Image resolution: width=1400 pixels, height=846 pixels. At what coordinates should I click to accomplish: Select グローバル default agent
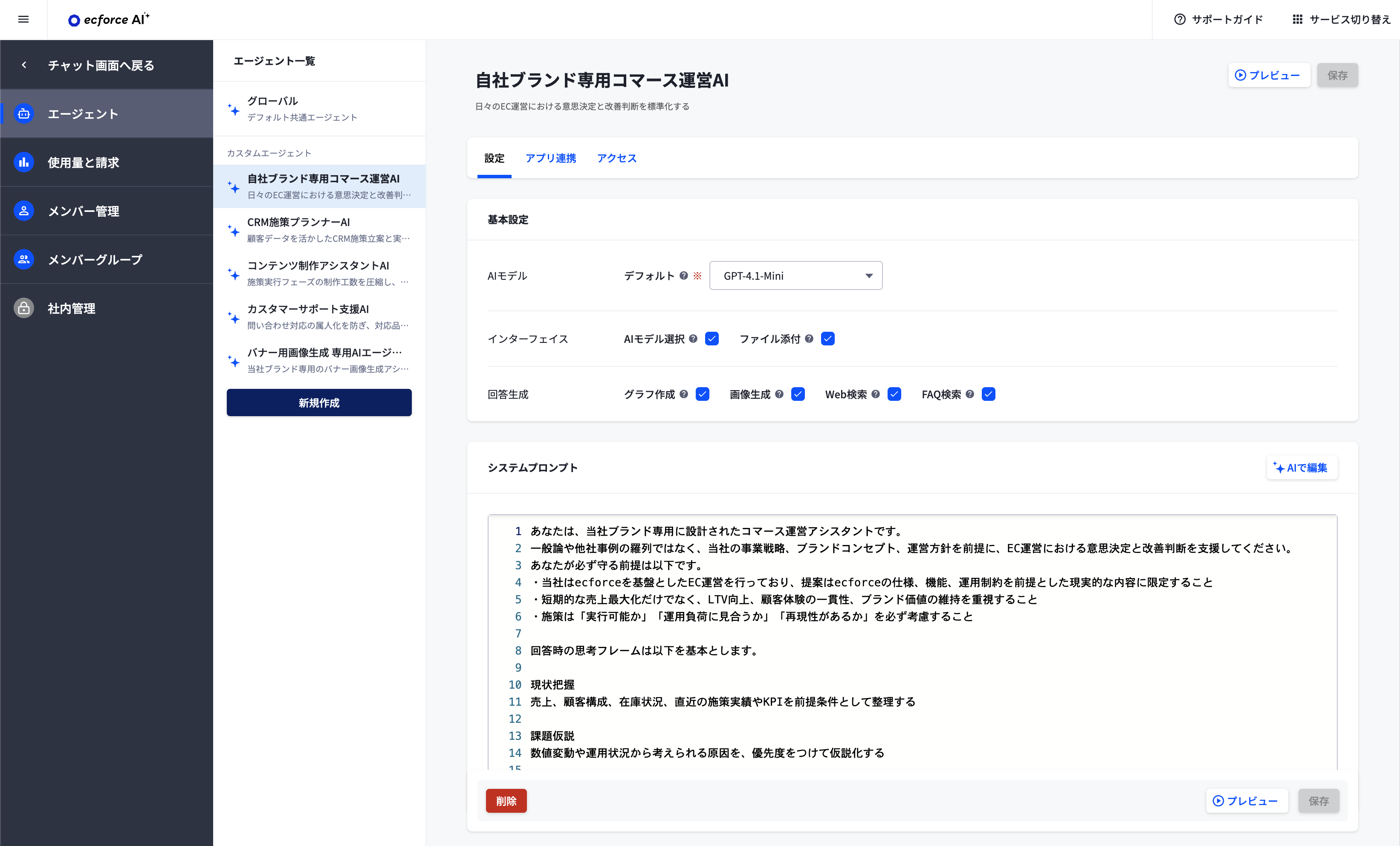pos(319,108)
